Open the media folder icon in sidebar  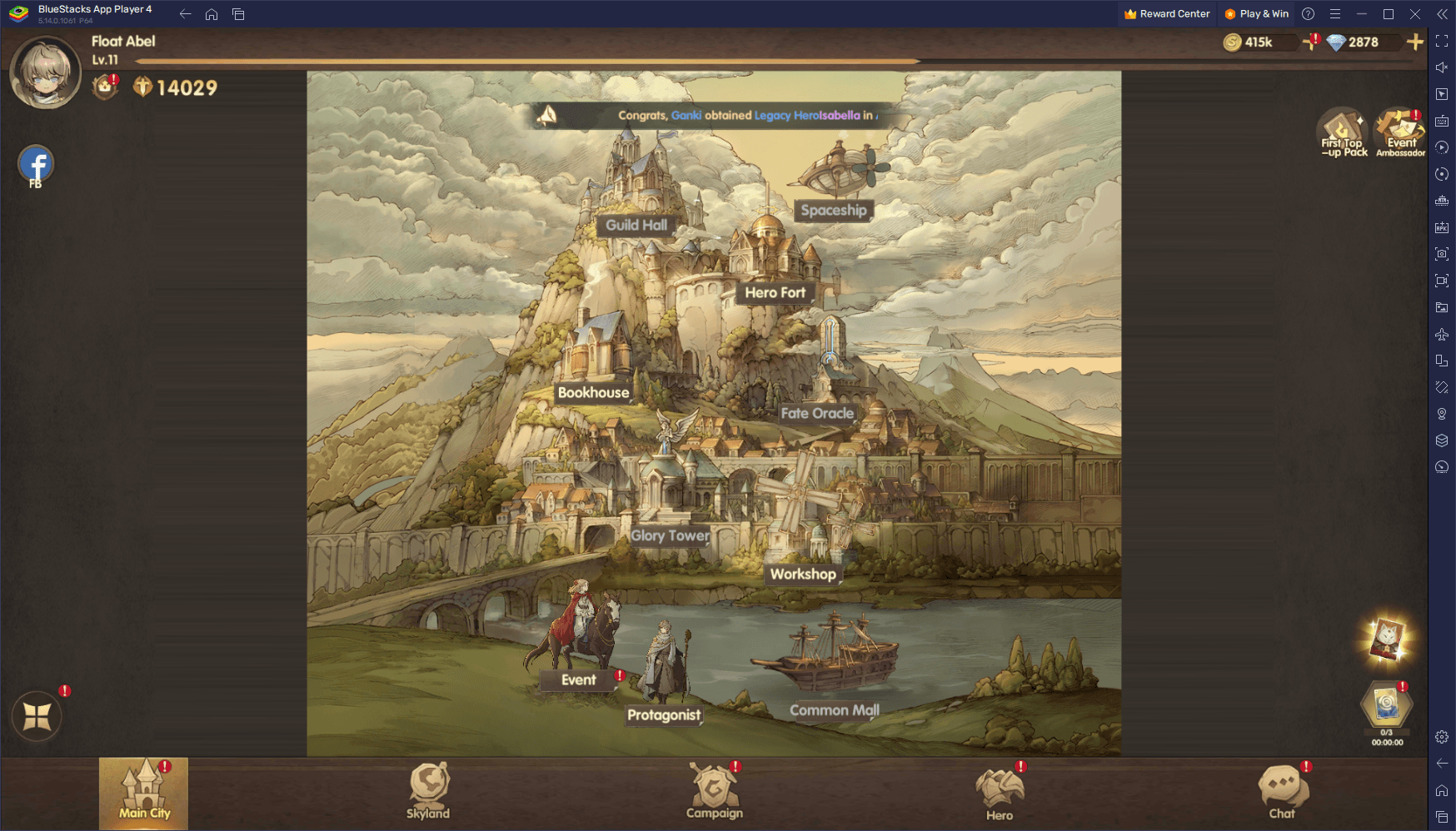[x=1442, y=307]
